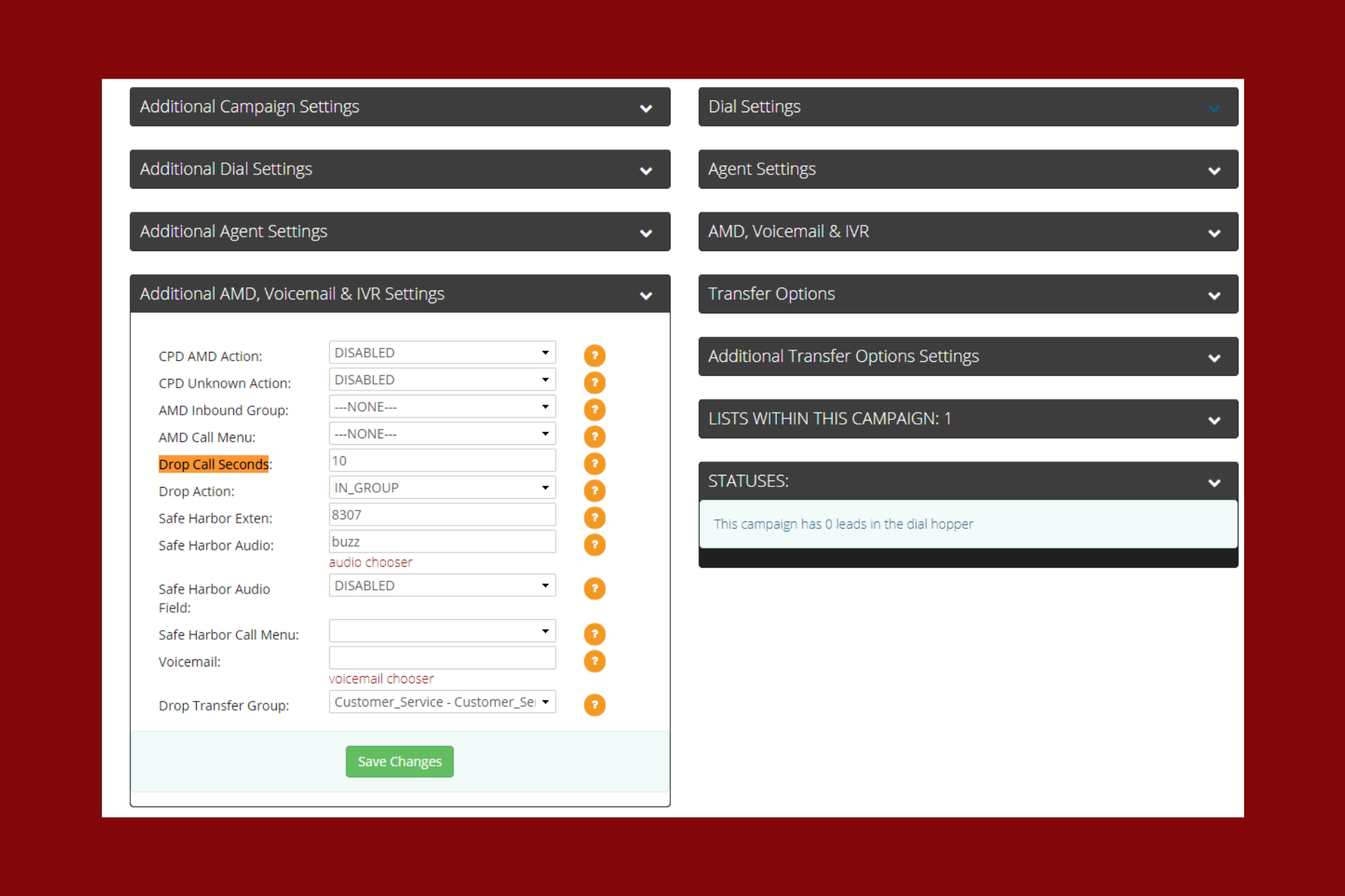This screenshot has height=896, width=1345.
Task: Open the CPD AMD Action dropdown
Action: point(441,353)
